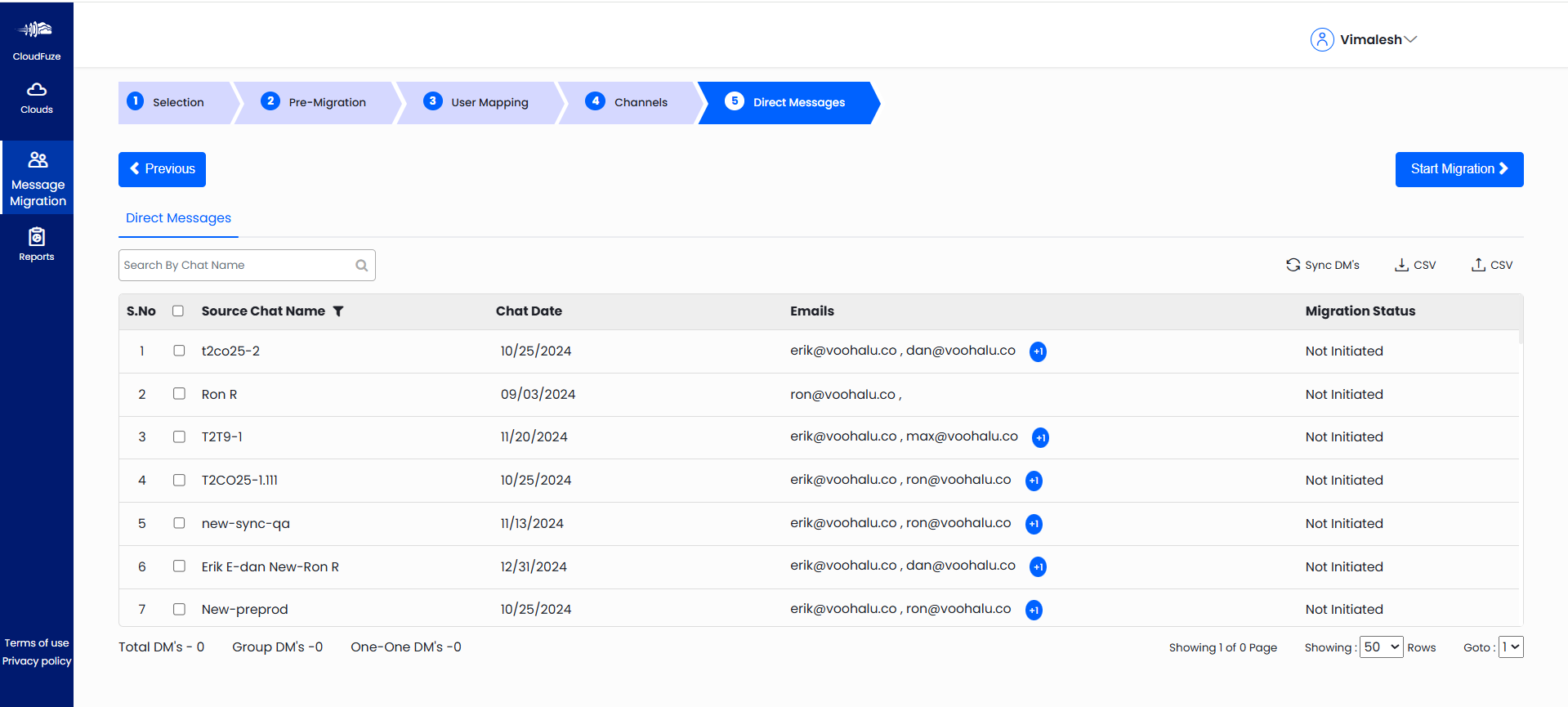The height and width of the screenshot is (707, 1568).
Task: Click the search magnifier icon
Action: click(361, 266)
